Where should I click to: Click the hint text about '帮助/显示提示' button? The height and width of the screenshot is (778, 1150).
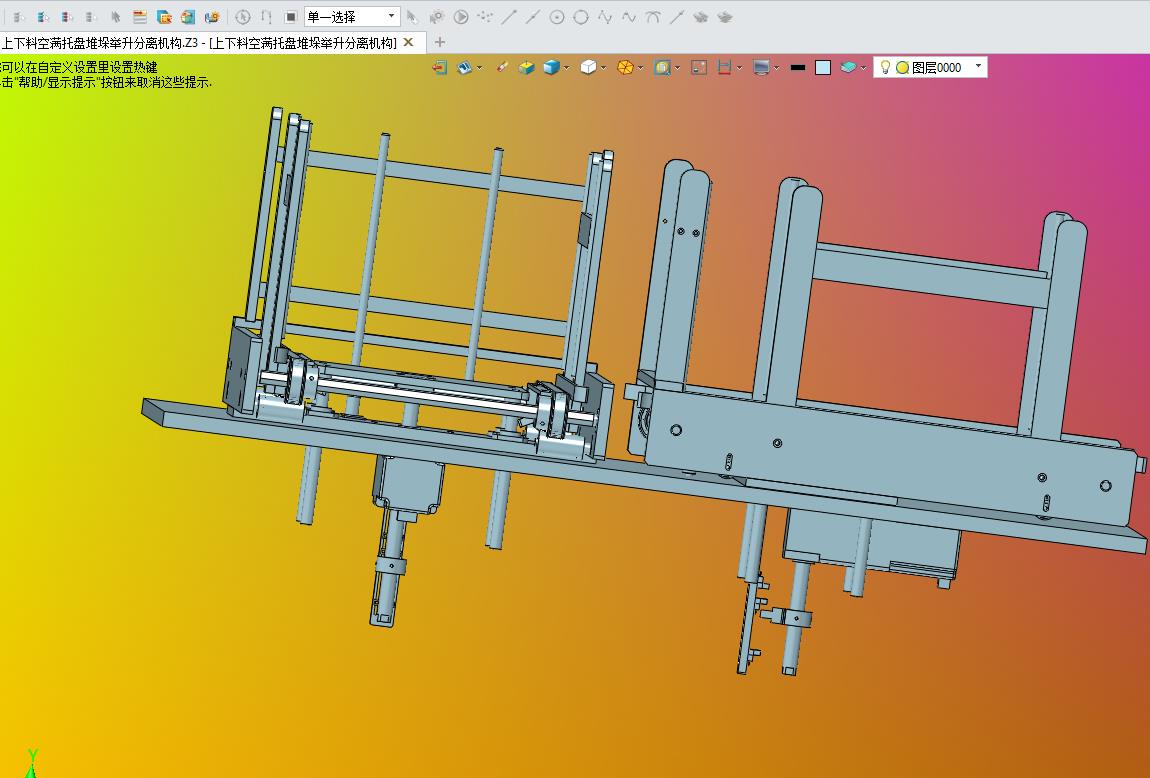click(106, 82)
